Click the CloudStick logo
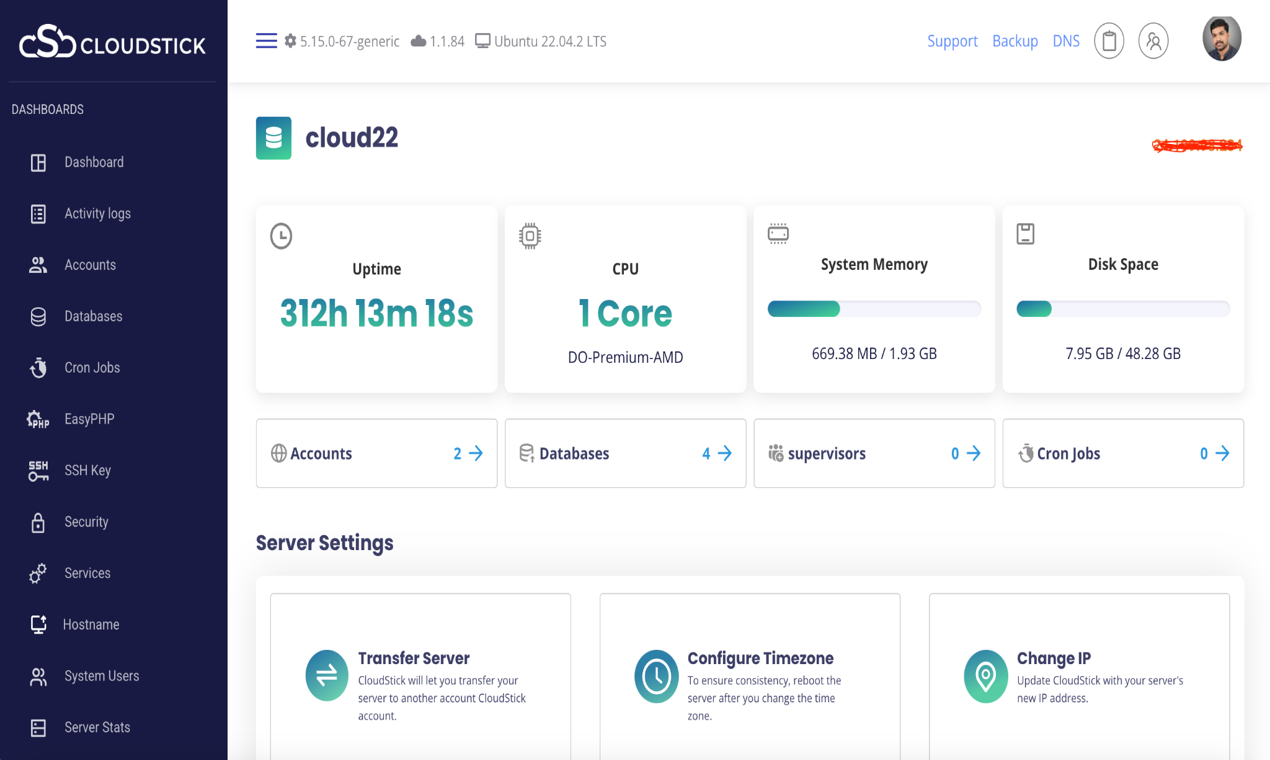Screen dimensions: 1270x760 tap(110, 42)
